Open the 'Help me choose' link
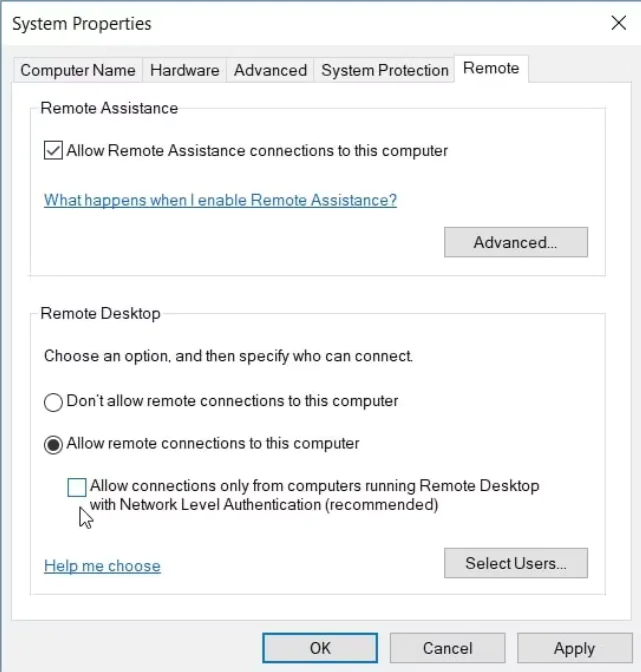The height and width of the screenshot is (672, 641). coord(102,566)
